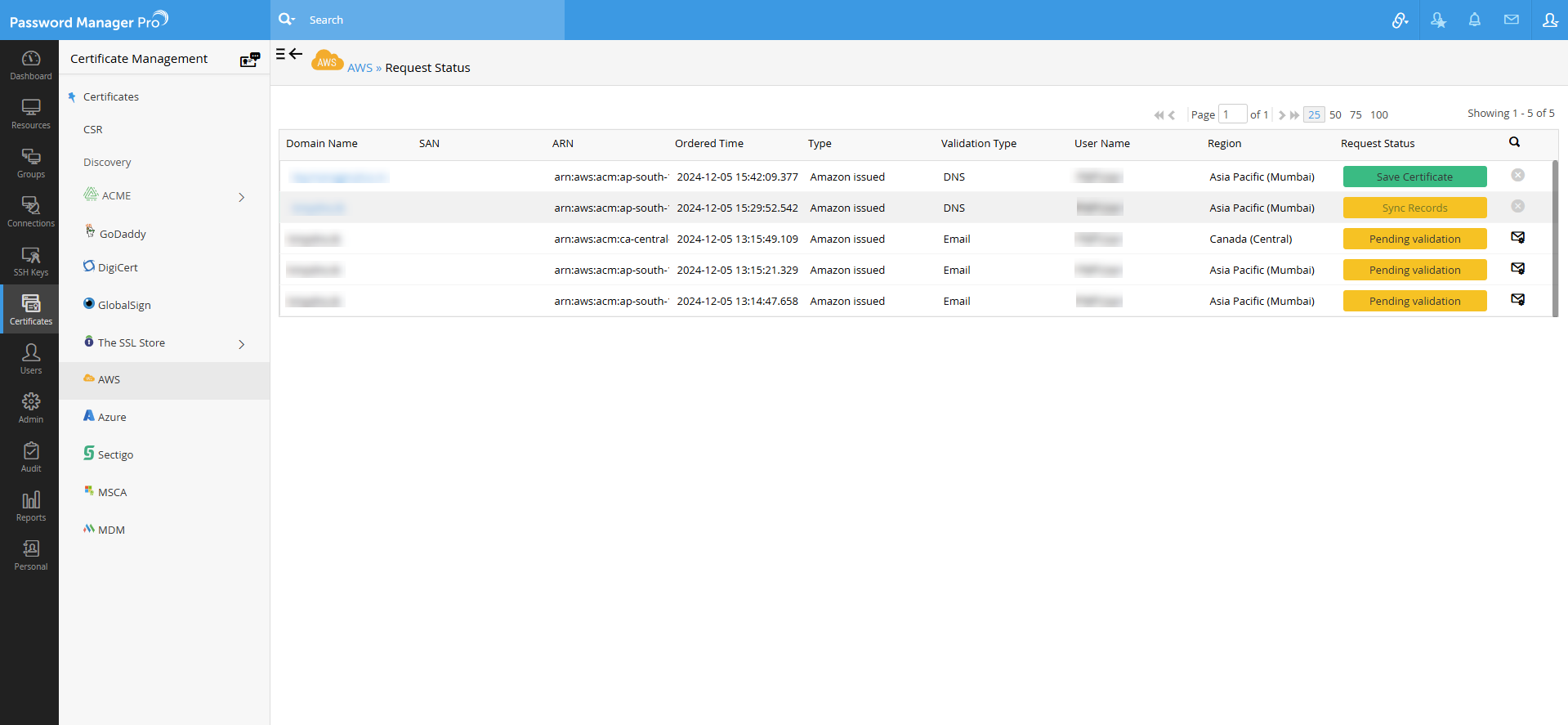Screen dimensions: 1568x725
Task: Resend validation email for Canada (Central) row
Action: coord(1517,237)
